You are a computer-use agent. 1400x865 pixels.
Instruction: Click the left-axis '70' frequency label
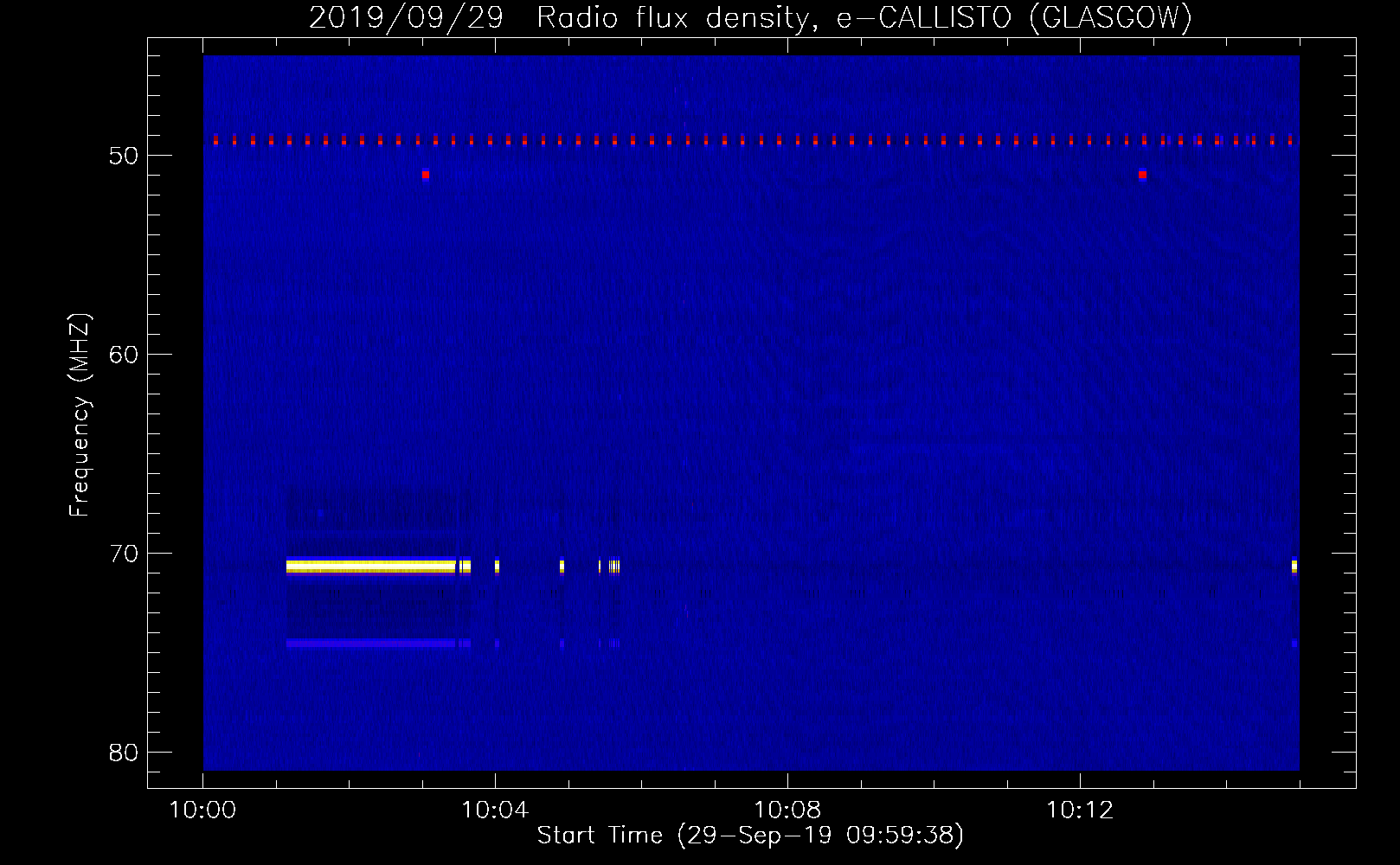[x=124, y=554]
